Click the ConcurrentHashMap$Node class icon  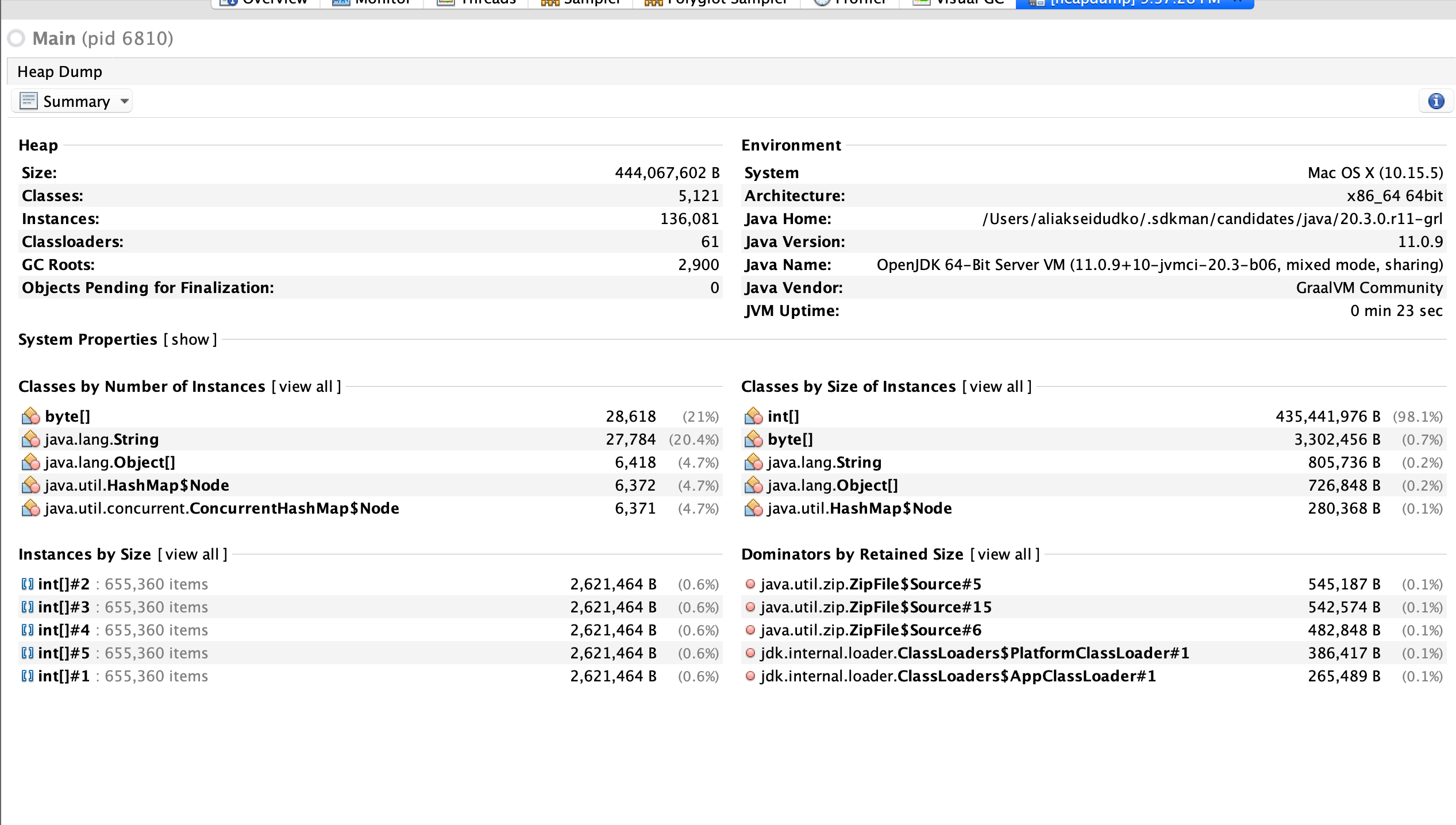[x=30, y=508]
